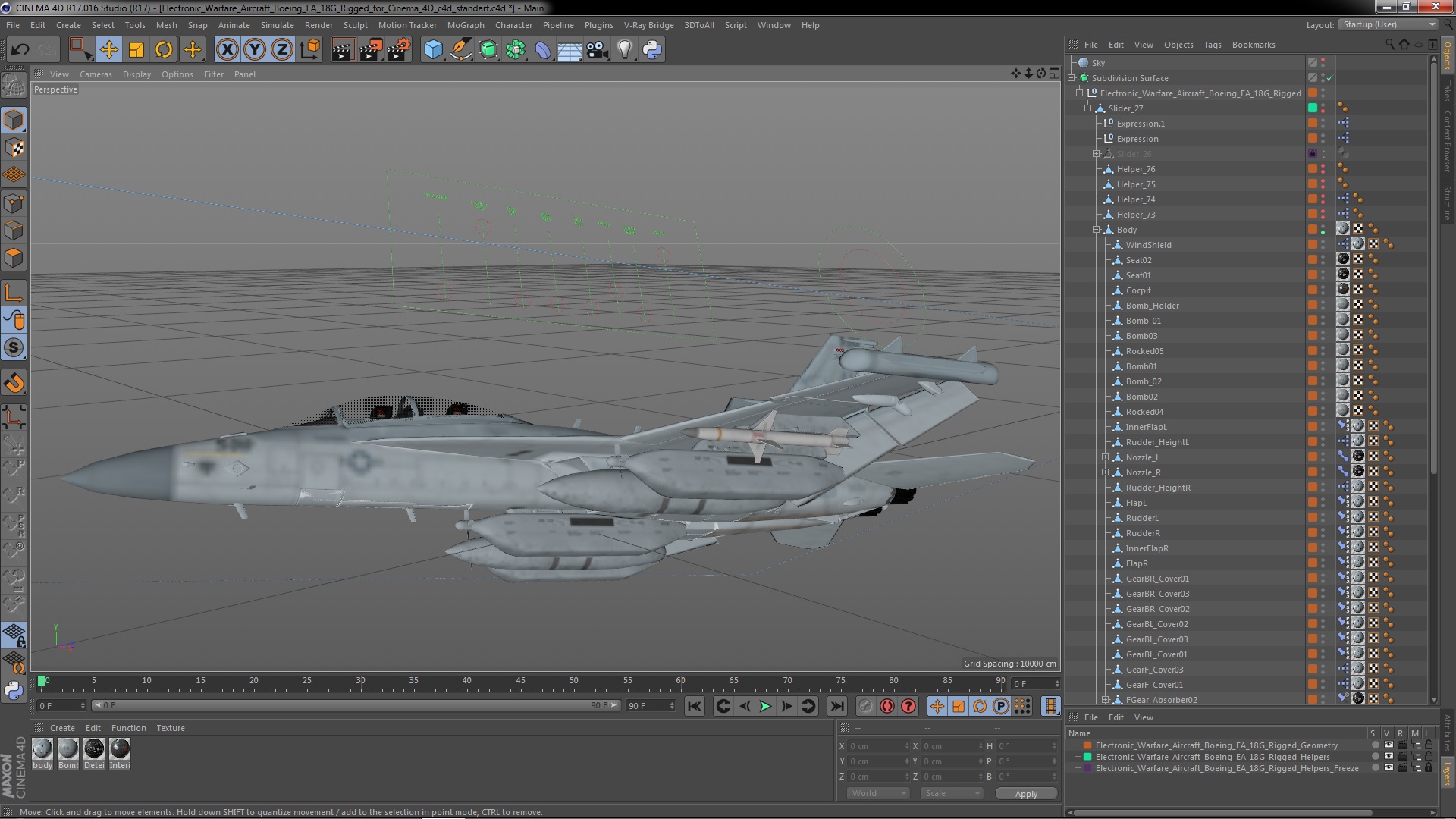Image resolution: width=1456 pixels, height=819 pixels.
Task: Open the MoGraph menu
Action: 466,25
